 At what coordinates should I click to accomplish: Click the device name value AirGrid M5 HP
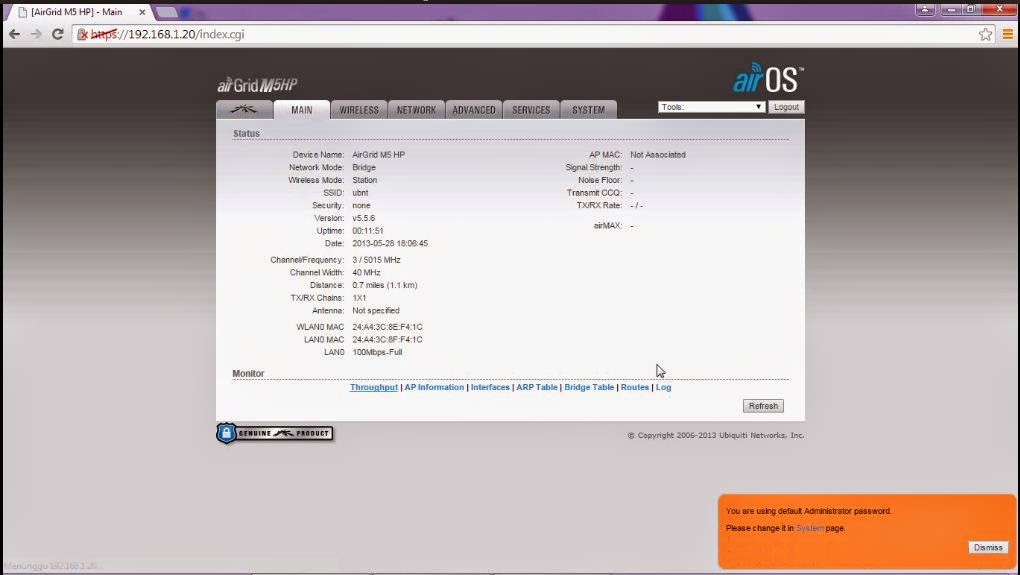tap(379, 155)
